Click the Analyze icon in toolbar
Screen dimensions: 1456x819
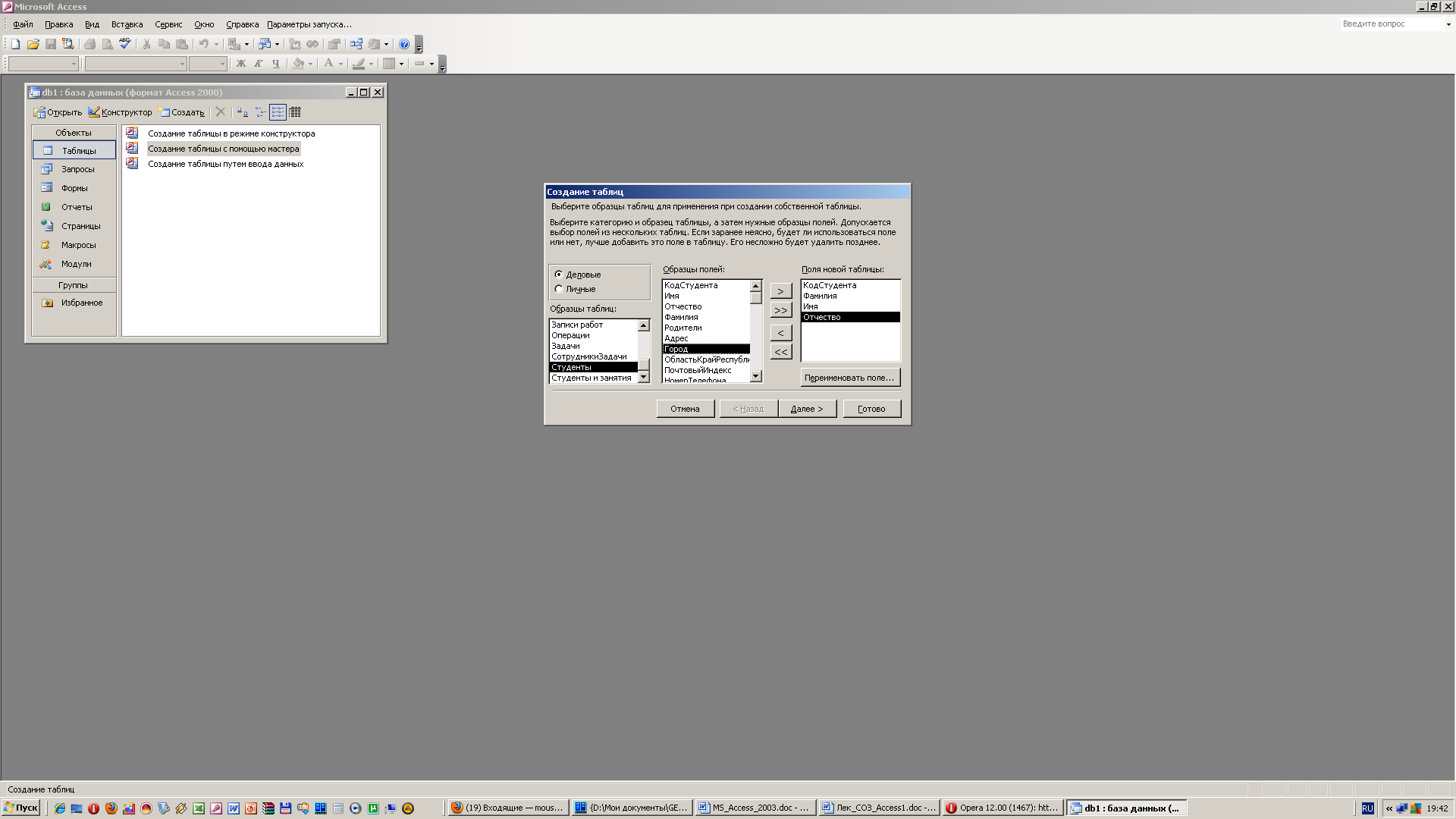[265, 44]
